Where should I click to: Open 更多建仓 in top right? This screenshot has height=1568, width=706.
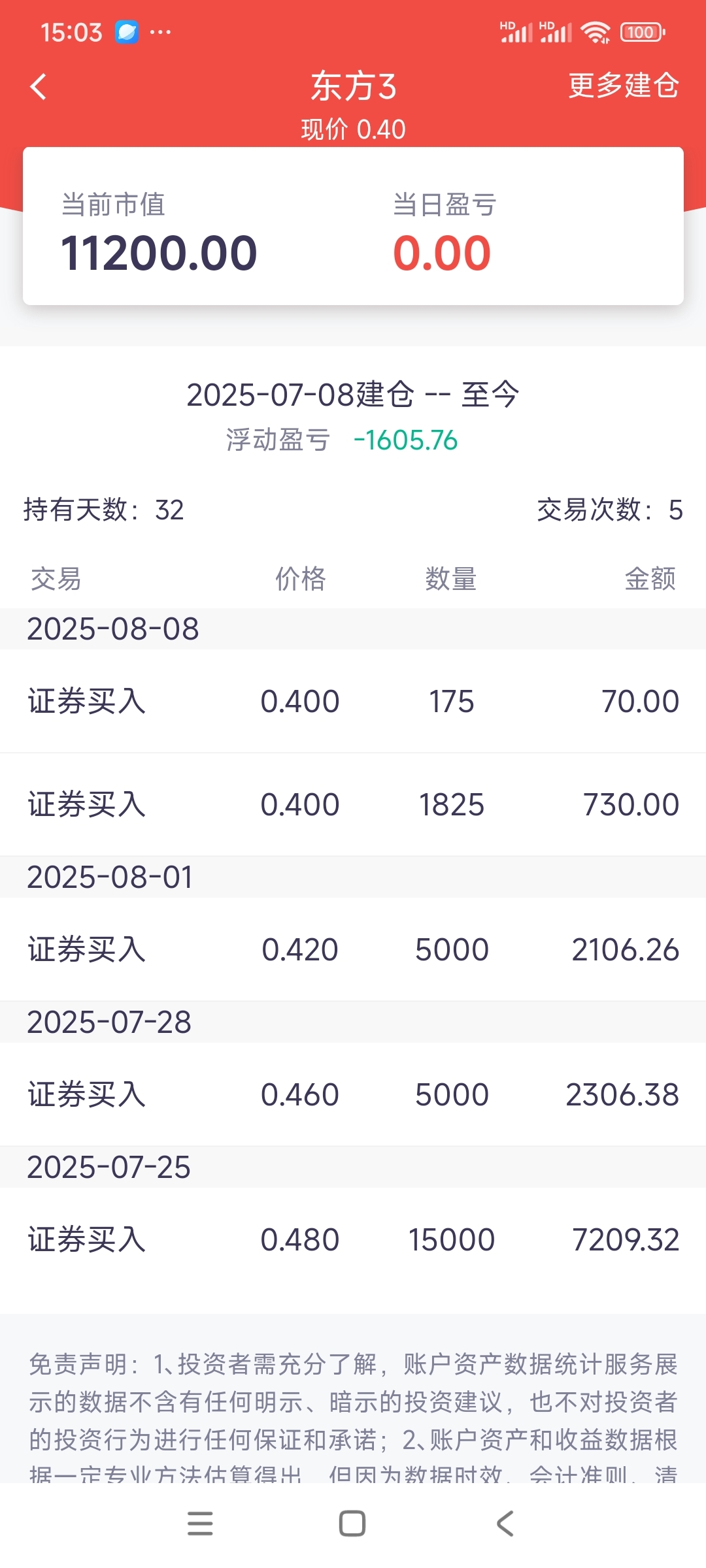[x=624, y=86]
